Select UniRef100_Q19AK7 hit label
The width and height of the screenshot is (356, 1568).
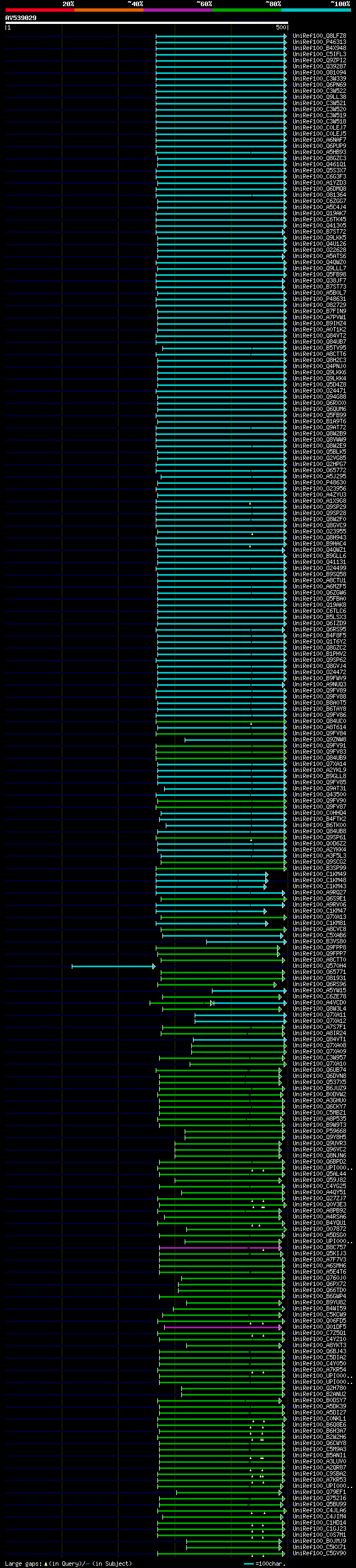(319, 213)
